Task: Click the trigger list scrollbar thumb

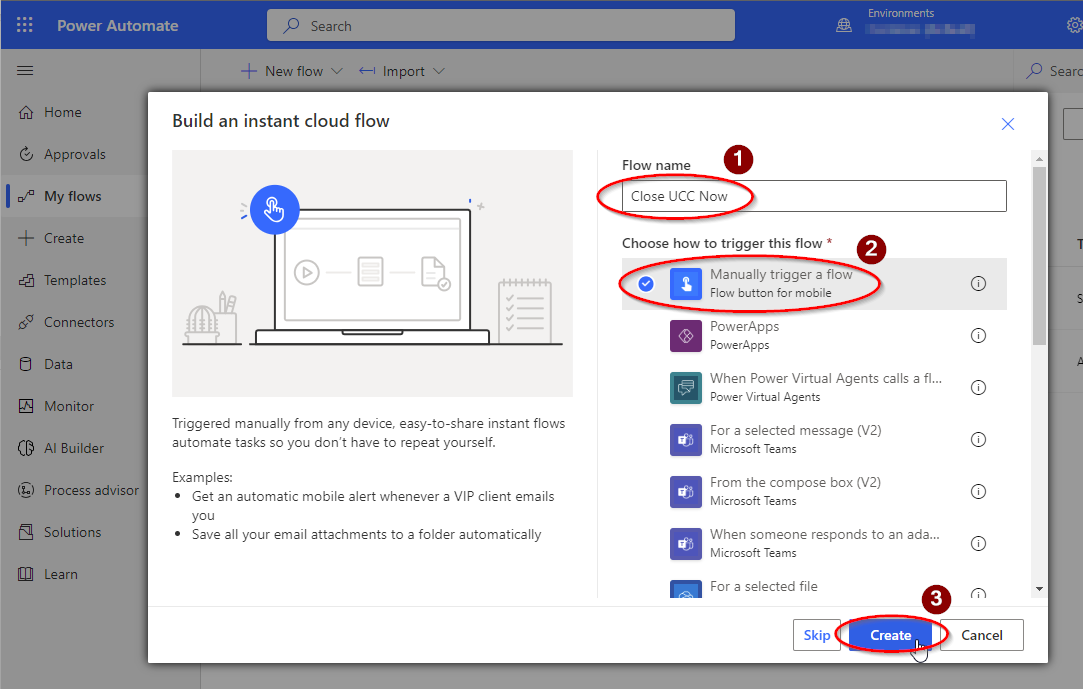Action: [x=1039, y=255]
